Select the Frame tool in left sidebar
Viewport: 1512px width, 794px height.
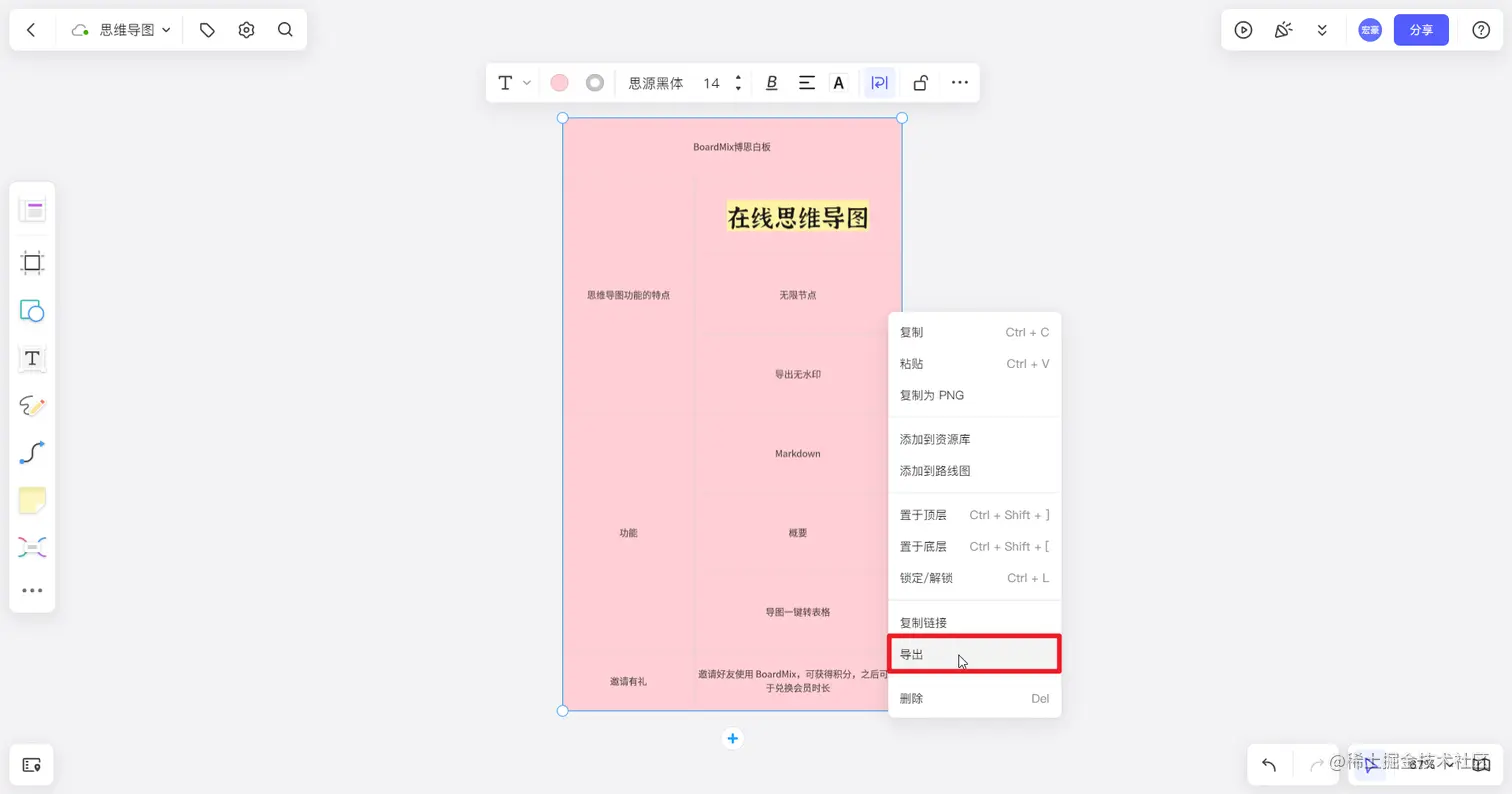tap(32, 263)
